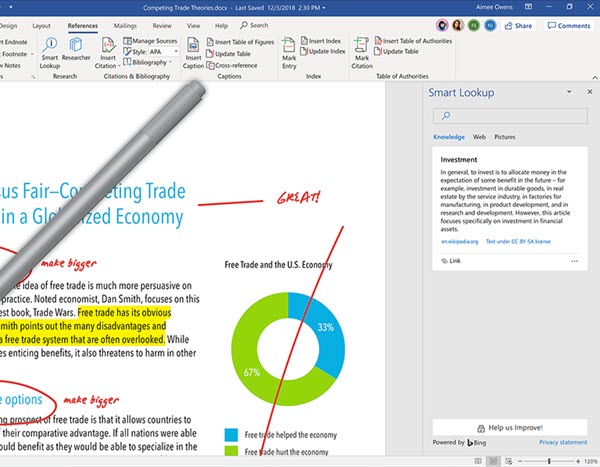Click the green collaborator avatar

474,26
